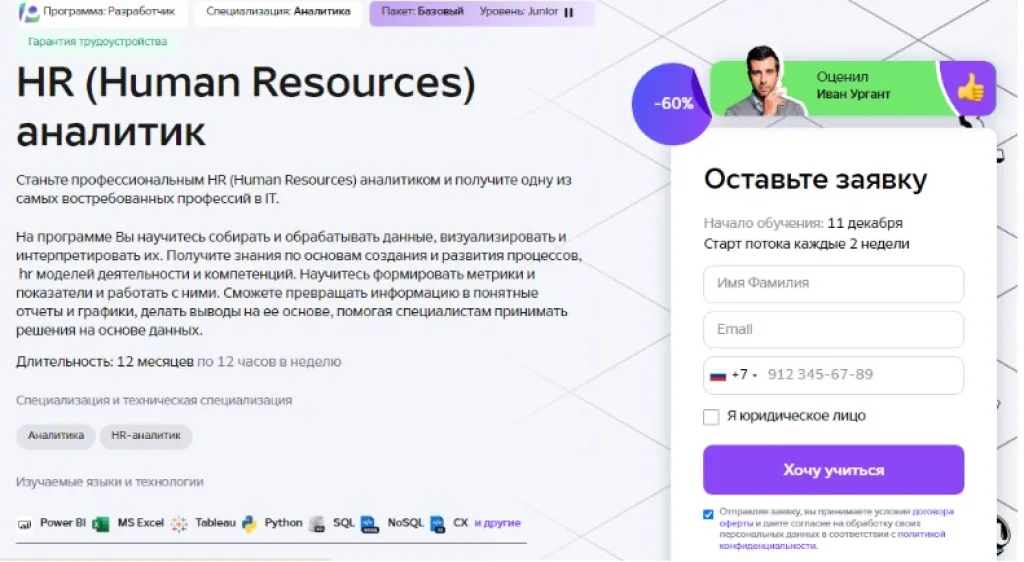
Task: Click the SQL database icon
Action: pyautogui.click(x=317, y=523)
